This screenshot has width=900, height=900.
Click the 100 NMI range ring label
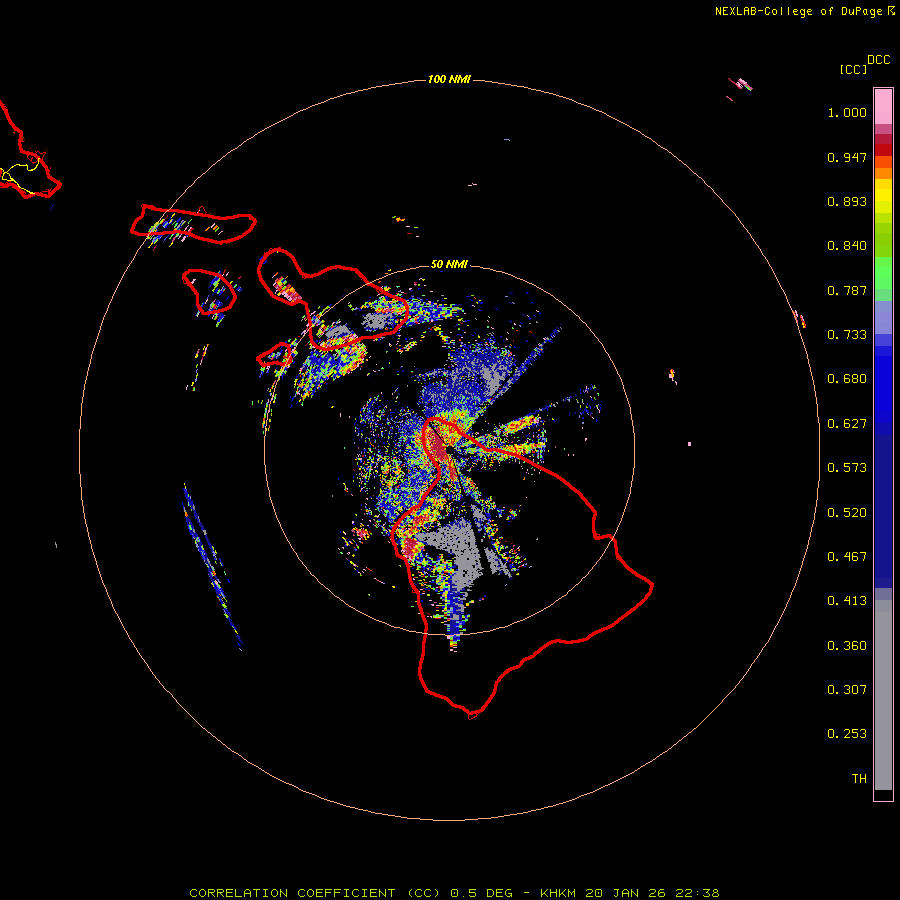(449, 79)
